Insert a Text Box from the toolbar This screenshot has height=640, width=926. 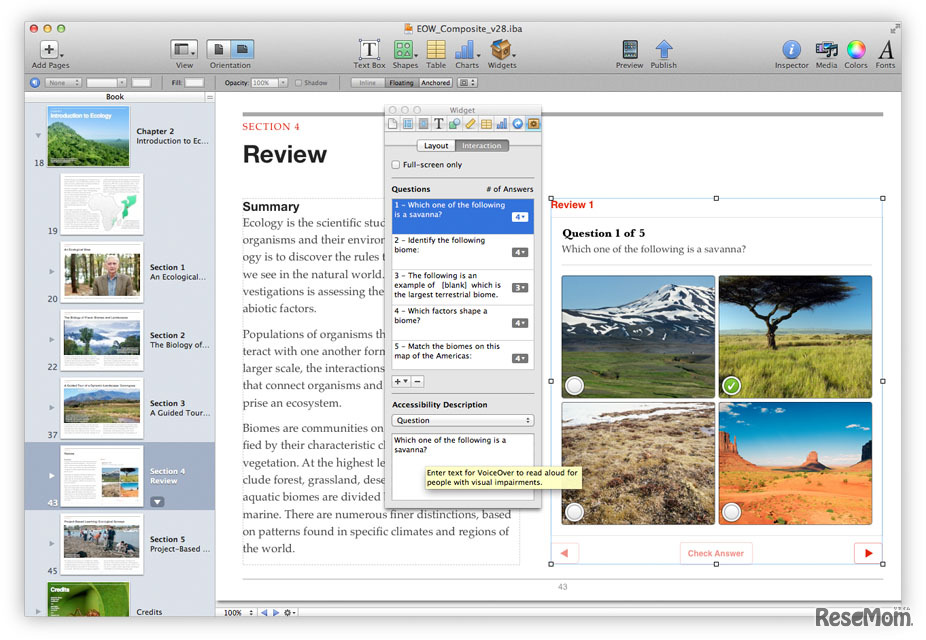pyautogui.click(x=369, y=50)
